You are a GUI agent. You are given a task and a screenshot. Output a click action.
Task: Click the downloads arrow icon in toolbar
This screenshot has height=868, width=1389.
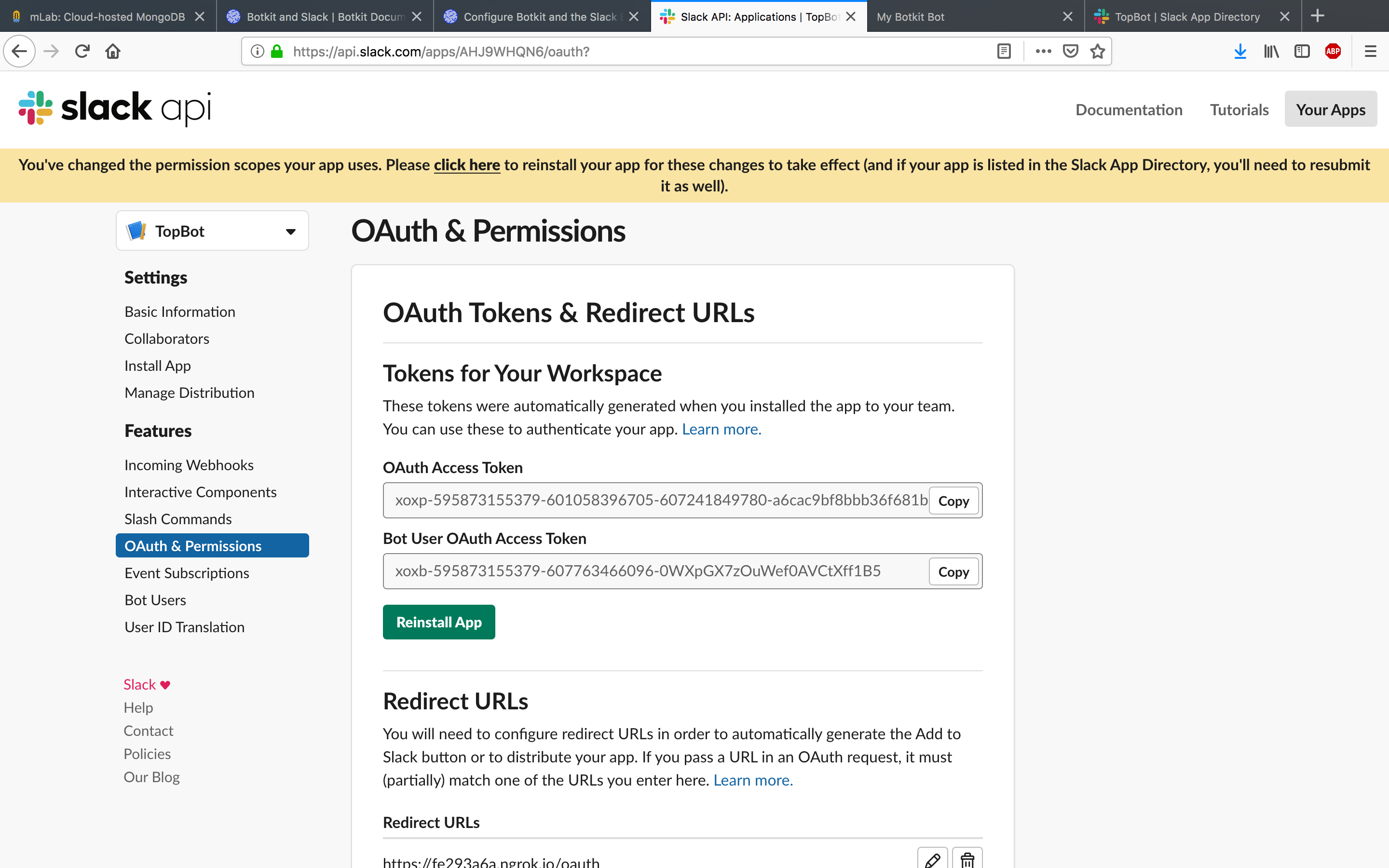(1240, 52)
